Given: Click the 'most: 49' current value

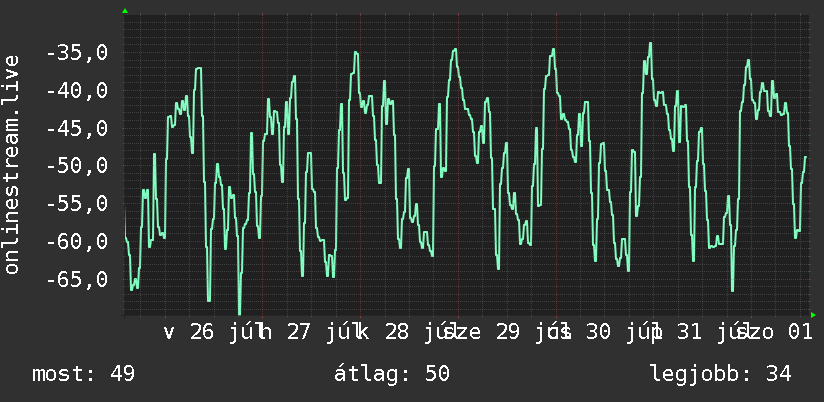Looking at the screenshot, I should pos(84,374).
